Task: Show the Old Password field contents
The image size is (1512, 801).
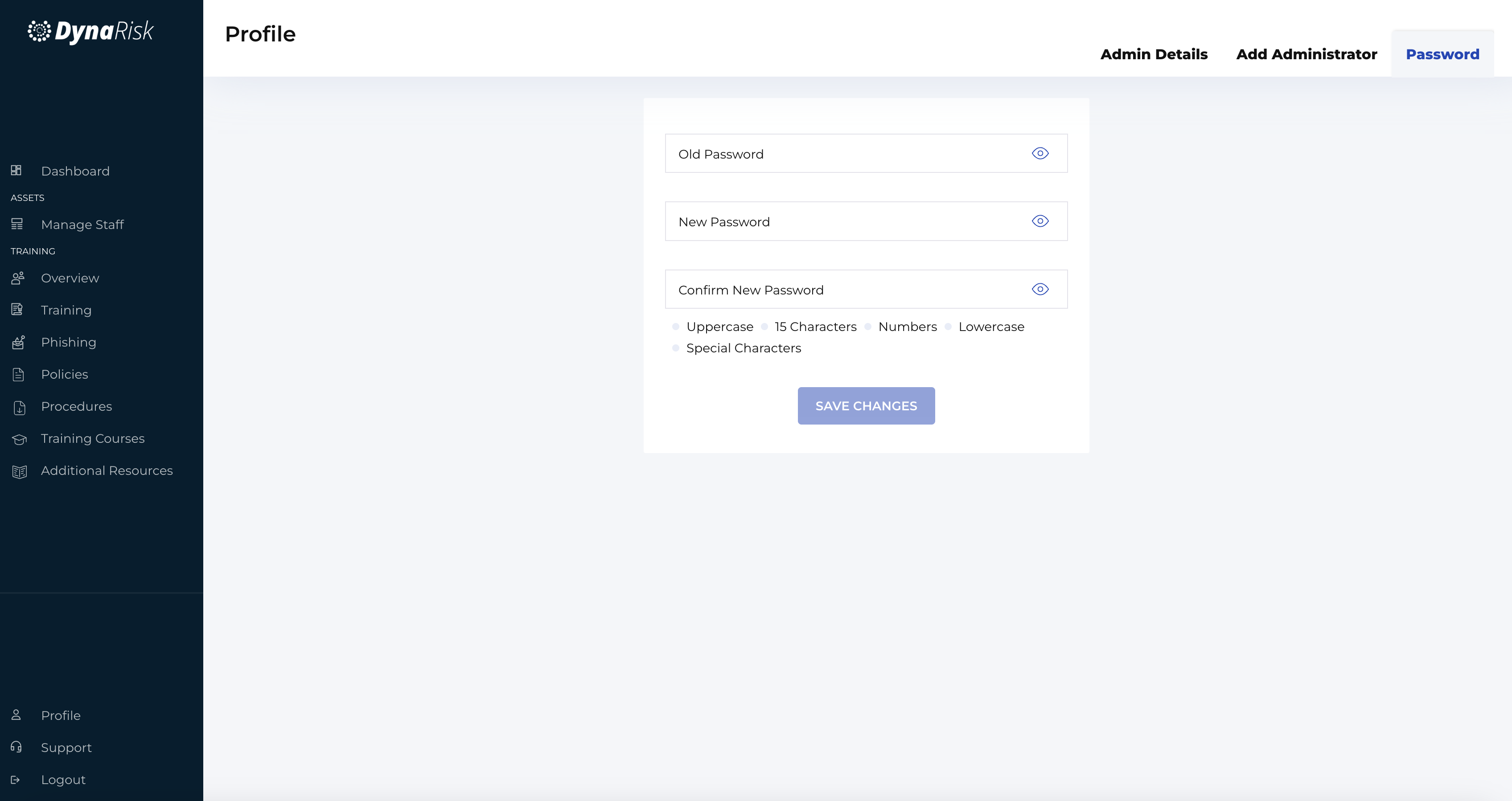Action: pyautogui.click(x=1039, y=153)
